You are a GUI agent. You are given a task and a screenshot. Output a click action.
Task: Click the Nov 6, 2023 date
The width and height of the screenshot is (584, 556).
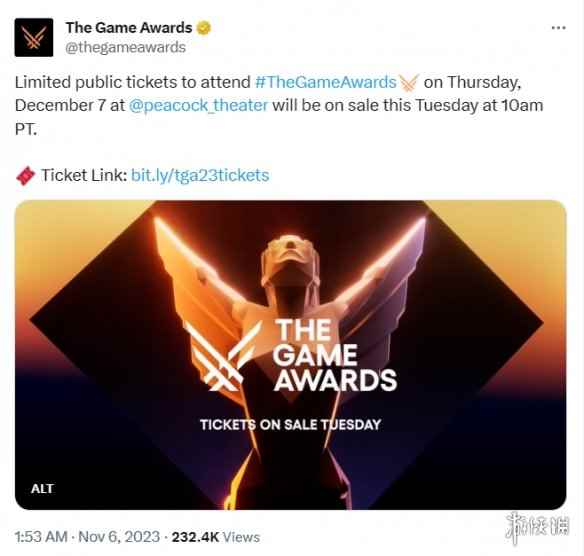[119, 537]
